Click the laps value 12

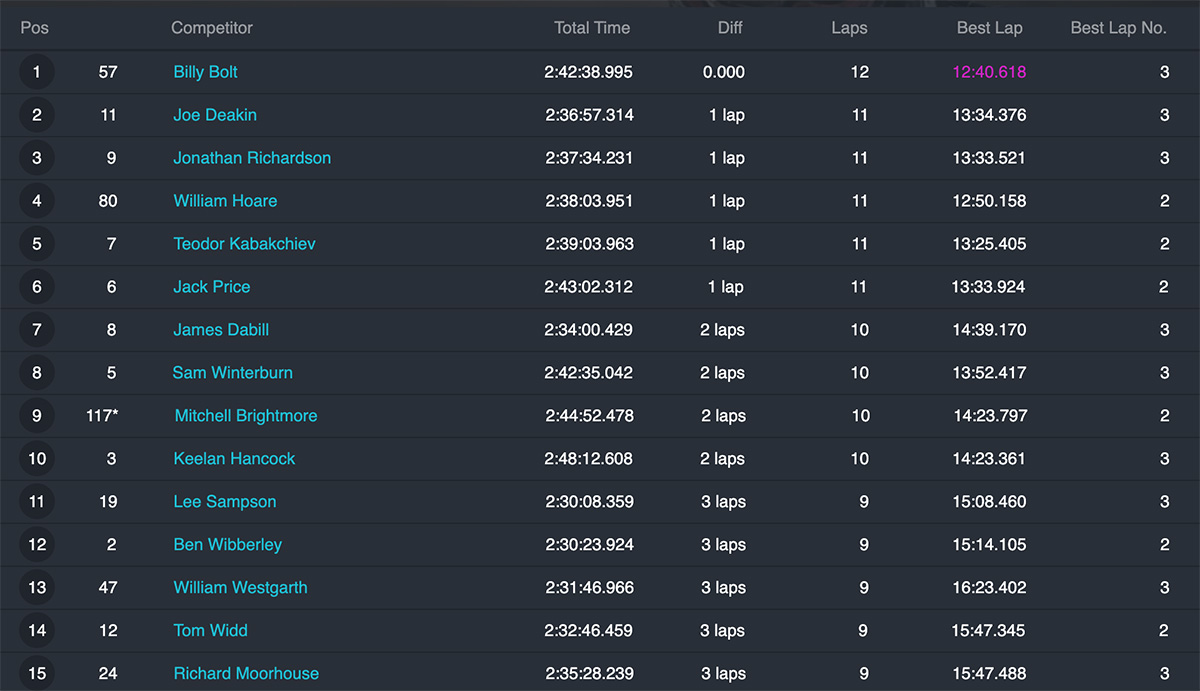tap(860, 72)
